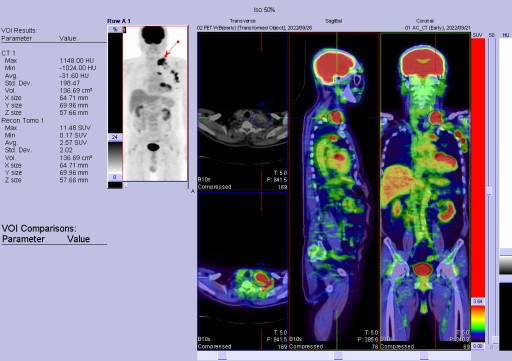
Task: Click the SUV label above color bar
Action: [477, 35]
